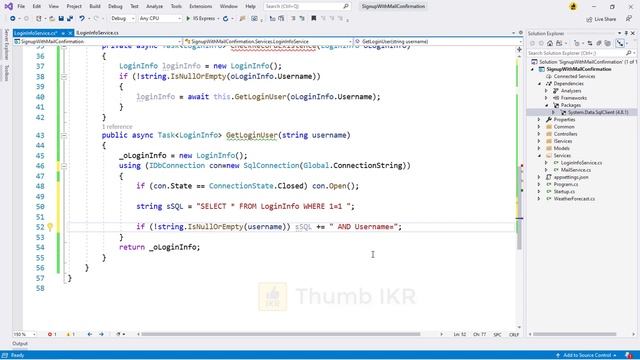640x360 pixels.
Task: Open the Output panel tab
Action: pos(20,344)
